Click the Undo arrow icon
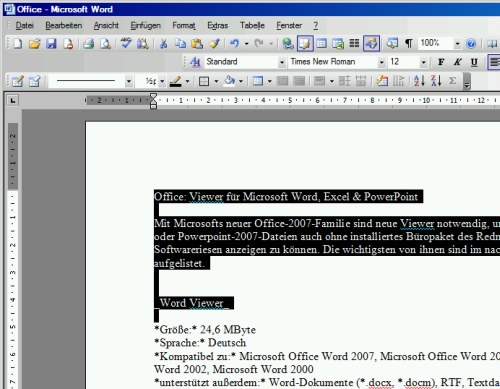Image resolution: width=500 pixels, height=389 pixels. (235, 44)
